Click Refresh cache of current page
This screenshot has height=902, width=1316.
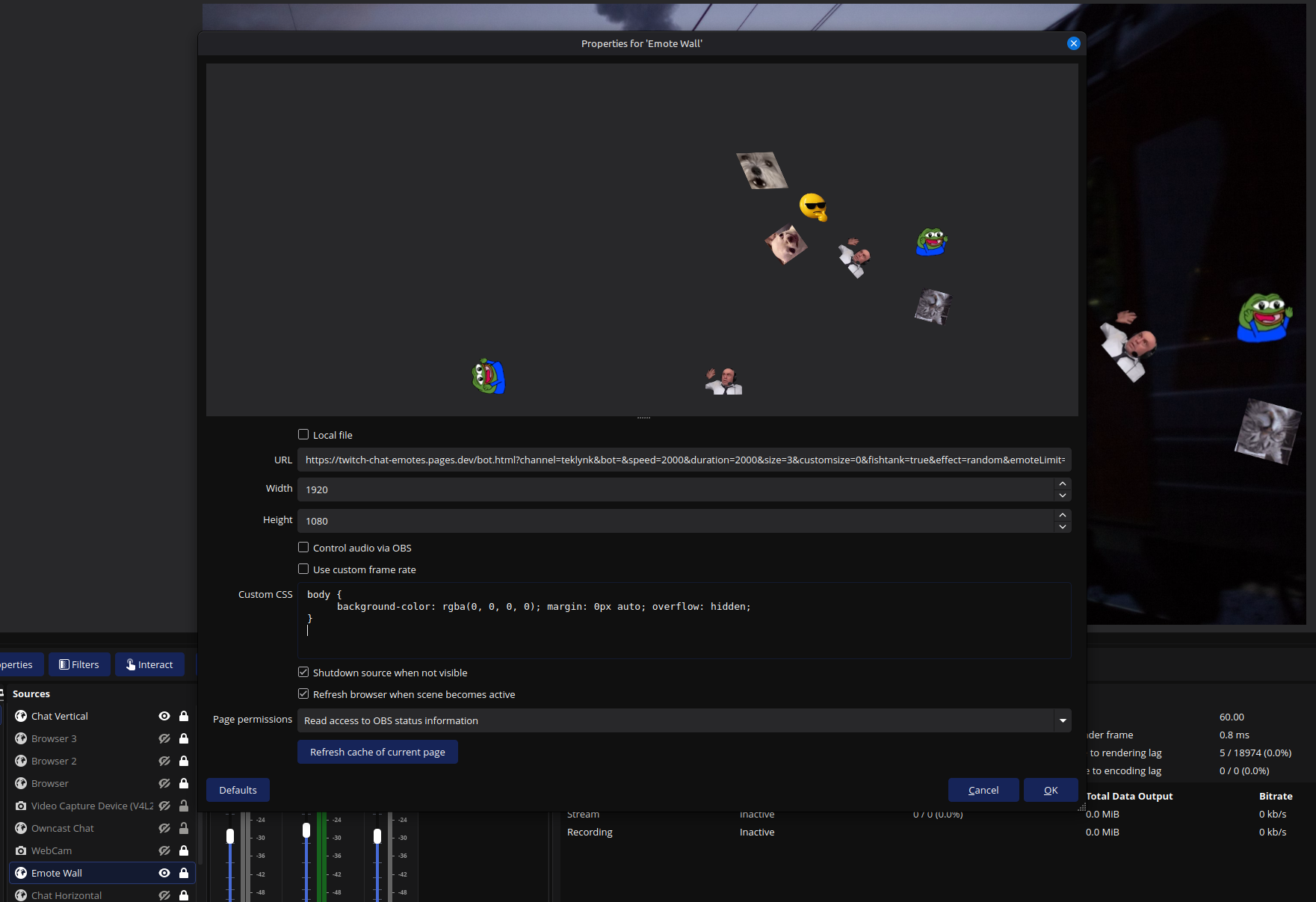(x=377, y=752)
